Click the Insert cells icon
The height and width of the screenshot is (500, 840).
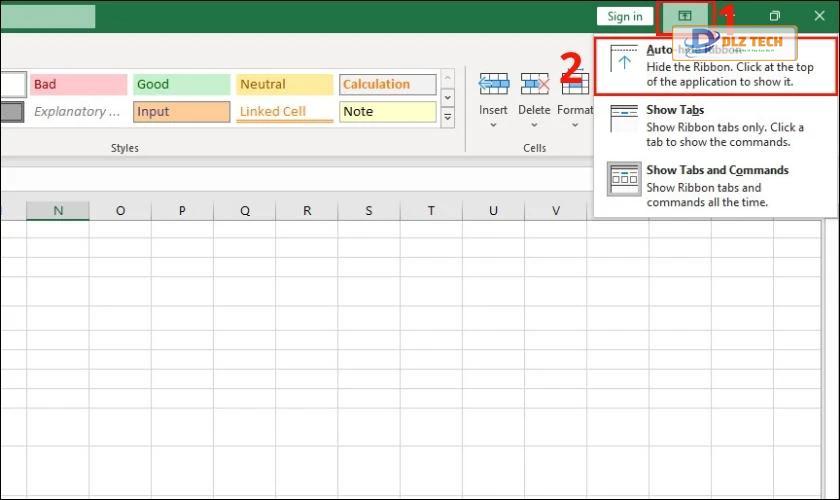493,84
